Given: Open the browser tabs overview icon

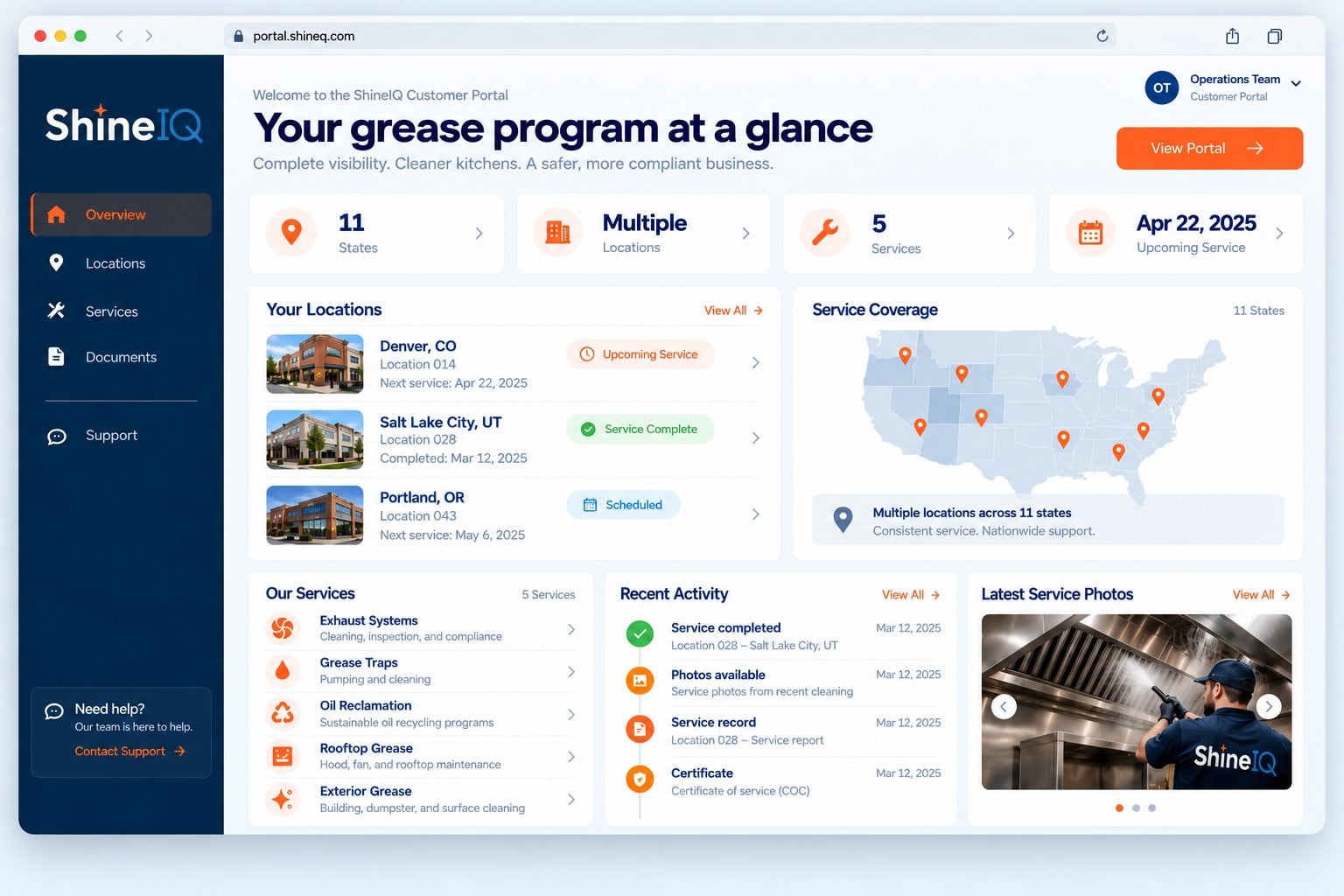Looking at the screenshot, I should [x=1275, y=36].
